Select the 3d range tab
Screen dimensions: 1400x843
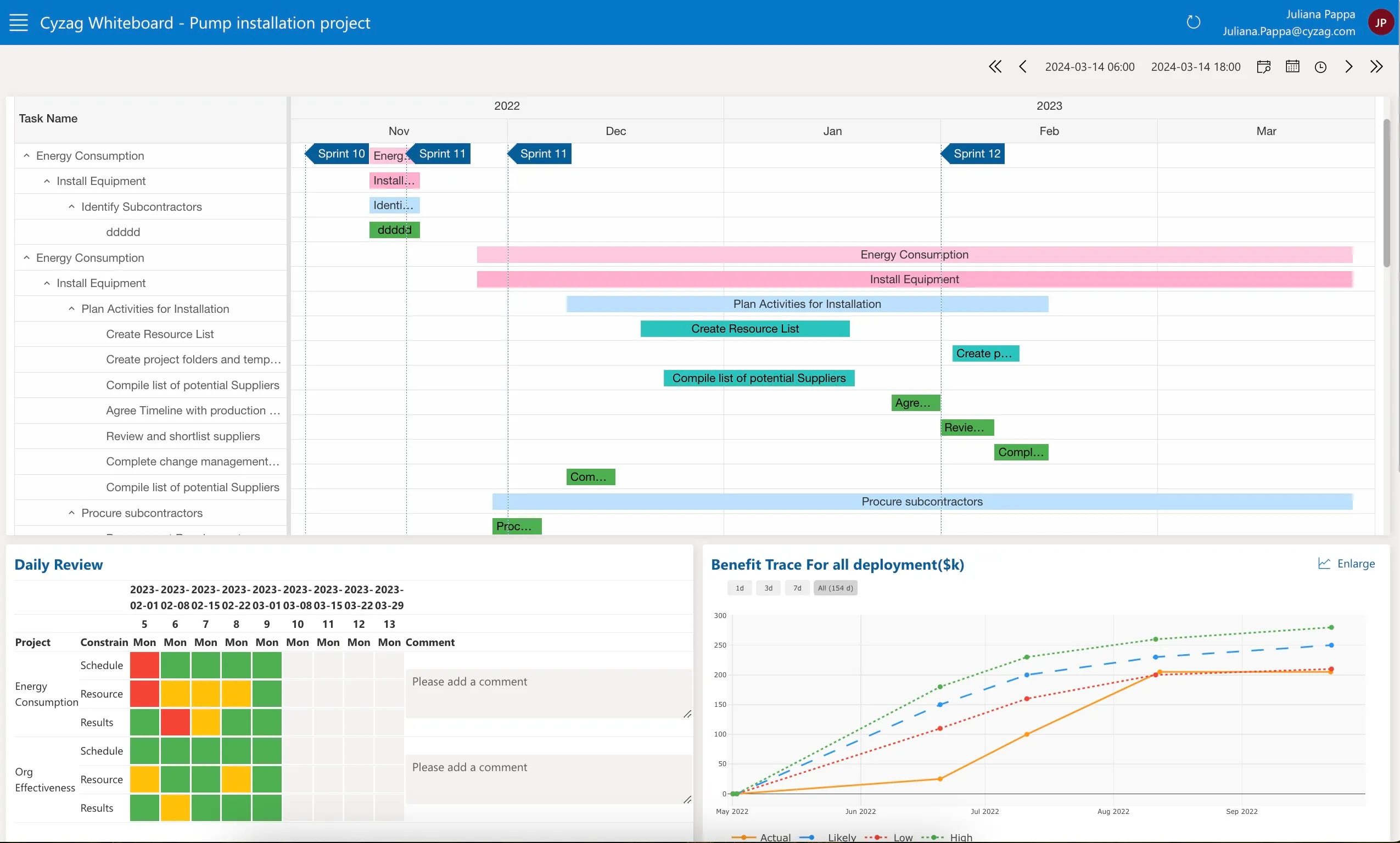click(x=768, y=588)
